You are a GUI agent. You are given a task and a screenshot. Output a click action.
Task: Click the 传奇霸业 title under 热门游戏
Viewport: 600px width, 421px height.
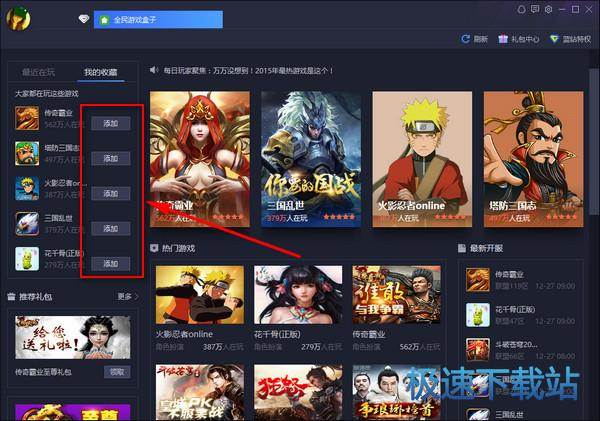[x=369, y=334]
